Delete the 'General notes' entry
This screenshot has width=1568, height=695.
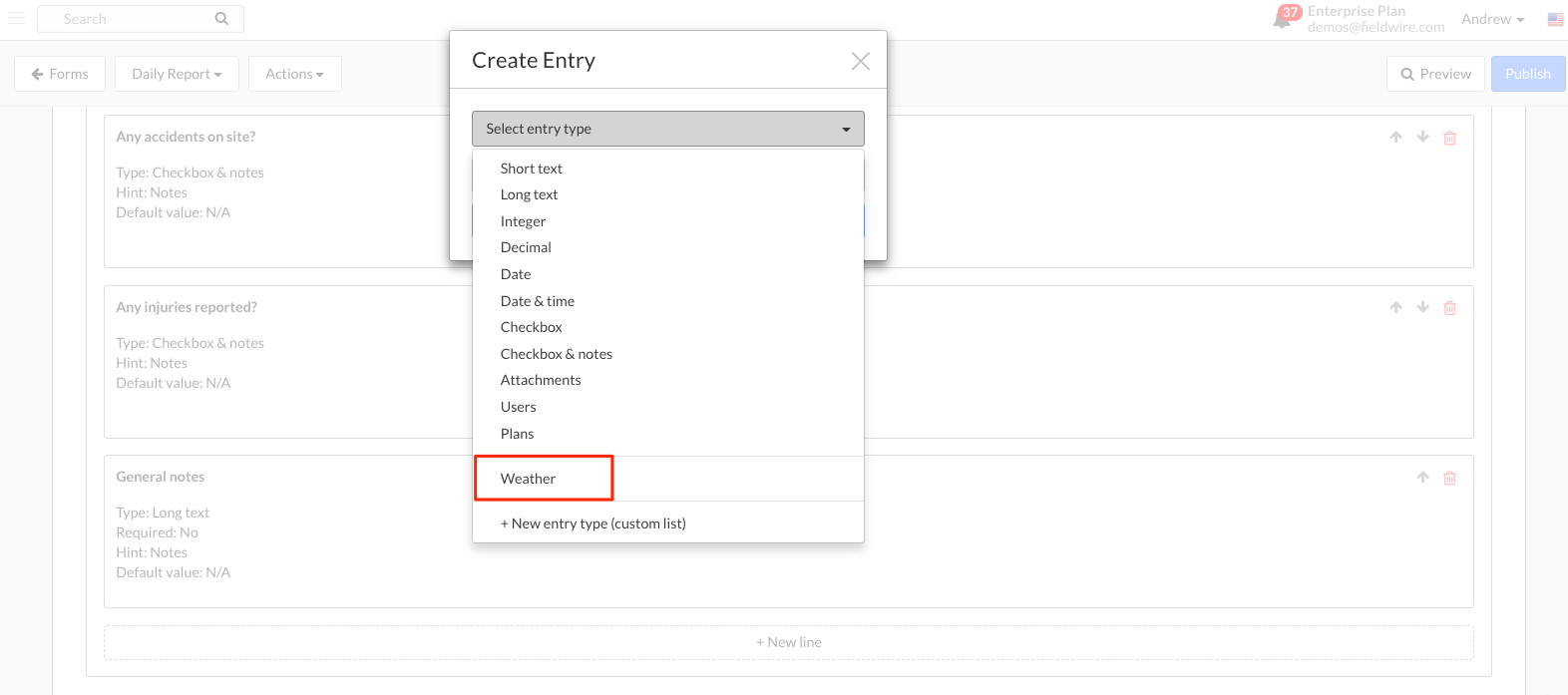(1449, 478)
